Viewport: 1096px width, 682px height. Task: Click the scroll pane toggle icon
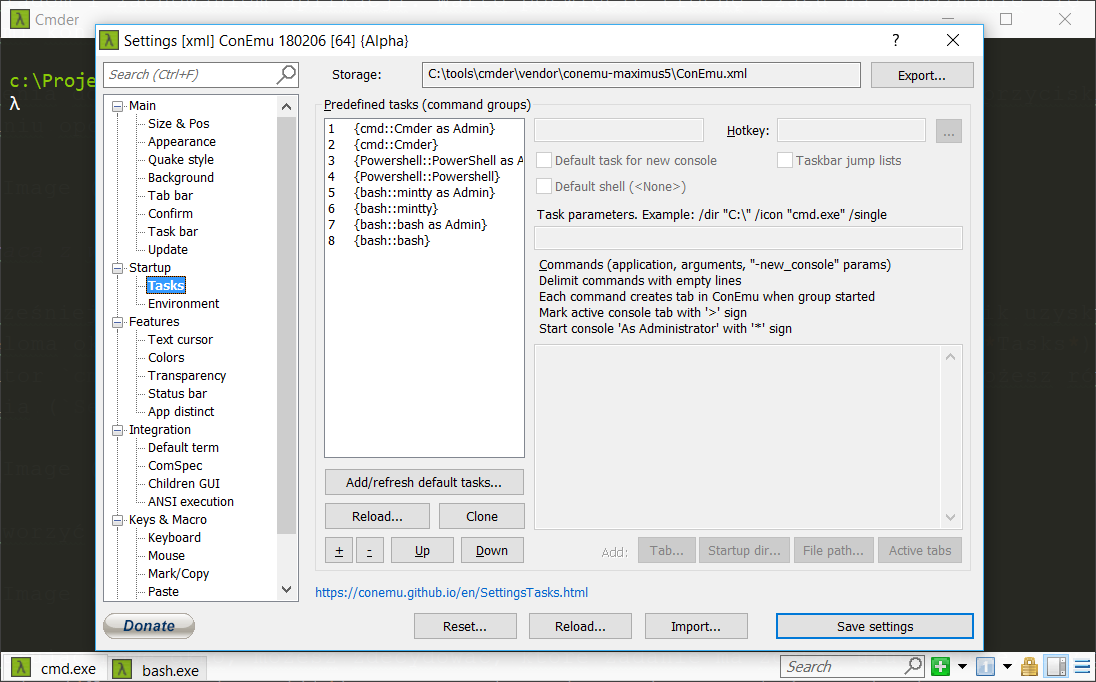1056,667
